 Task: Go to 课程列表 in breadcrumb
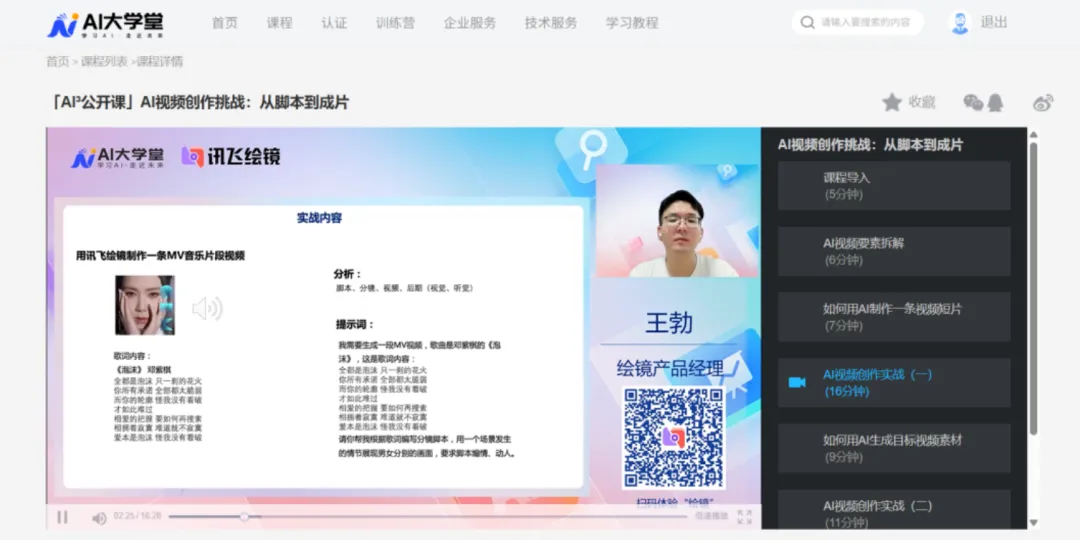click(104, 61)
